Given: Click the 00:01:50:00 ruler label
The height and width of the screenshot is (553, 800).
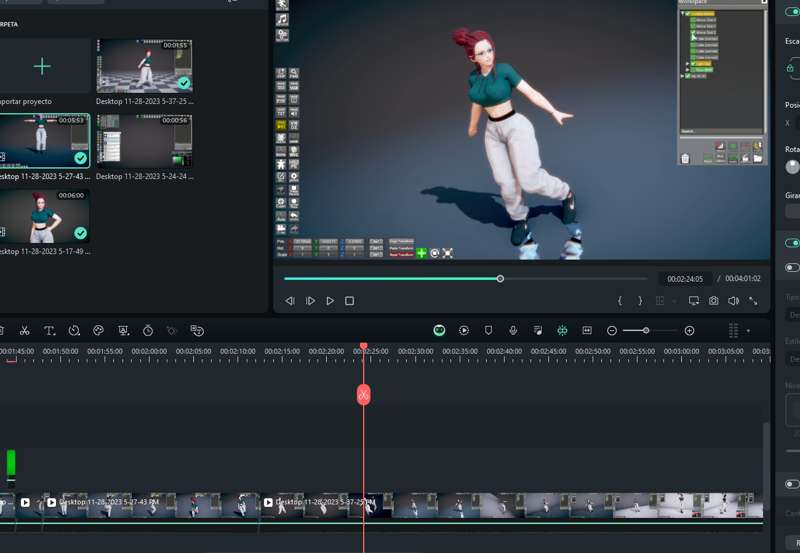Looking at the screenshot, I should [x=60, y=351].
